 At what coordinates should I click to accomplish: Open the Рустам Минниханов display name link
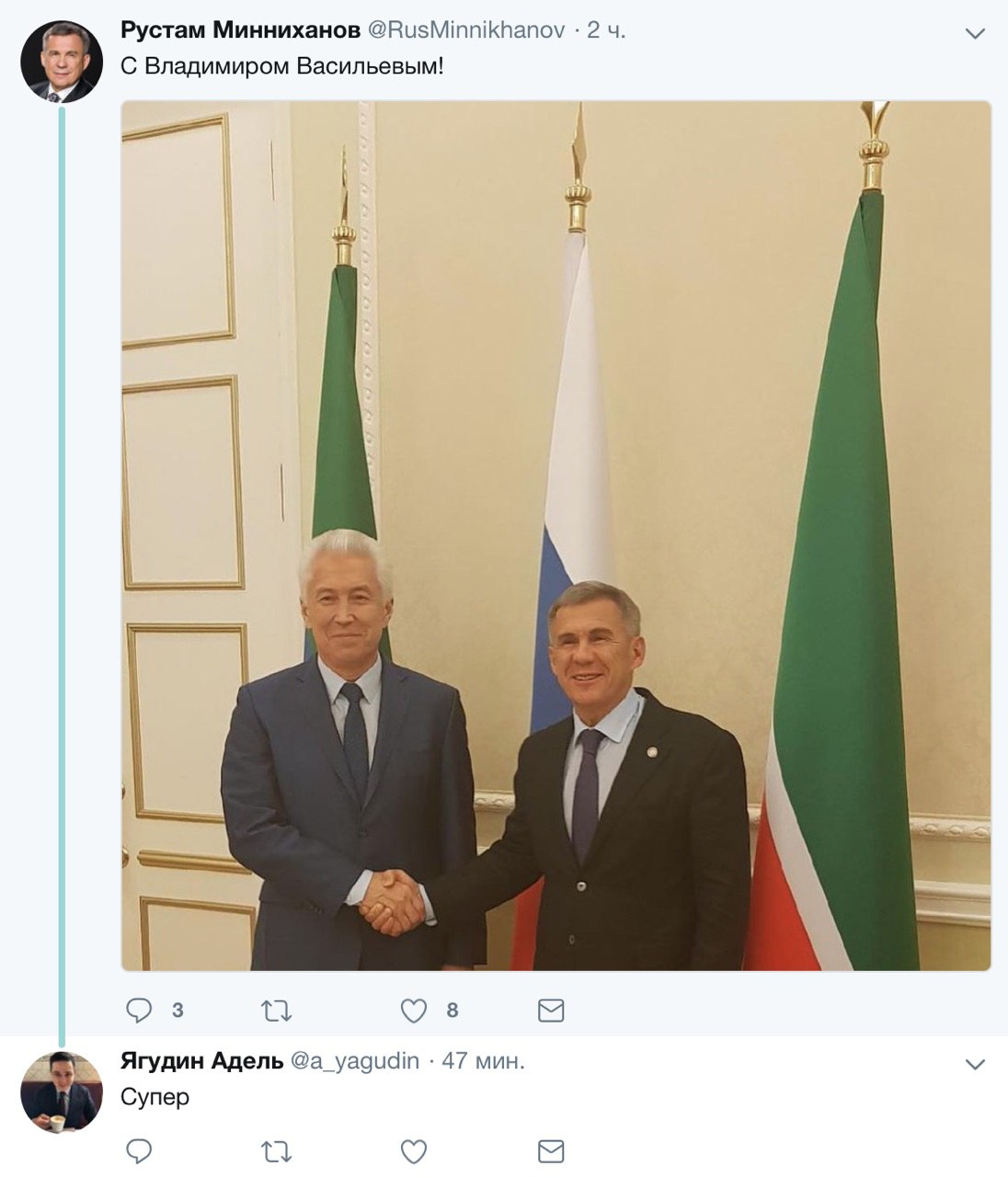240,30
